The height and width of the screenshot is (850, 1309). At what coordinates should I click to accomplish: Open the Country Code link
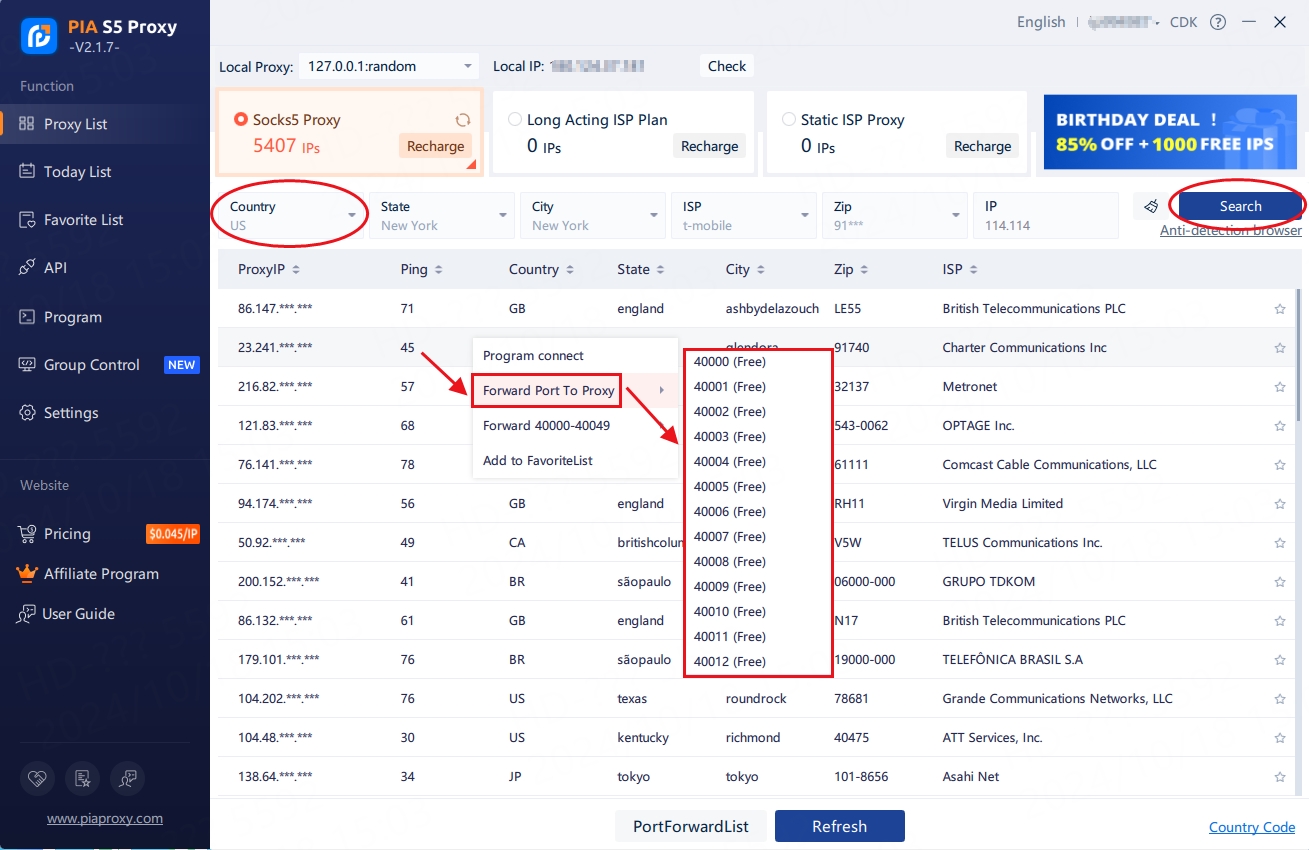point(1251,827)
